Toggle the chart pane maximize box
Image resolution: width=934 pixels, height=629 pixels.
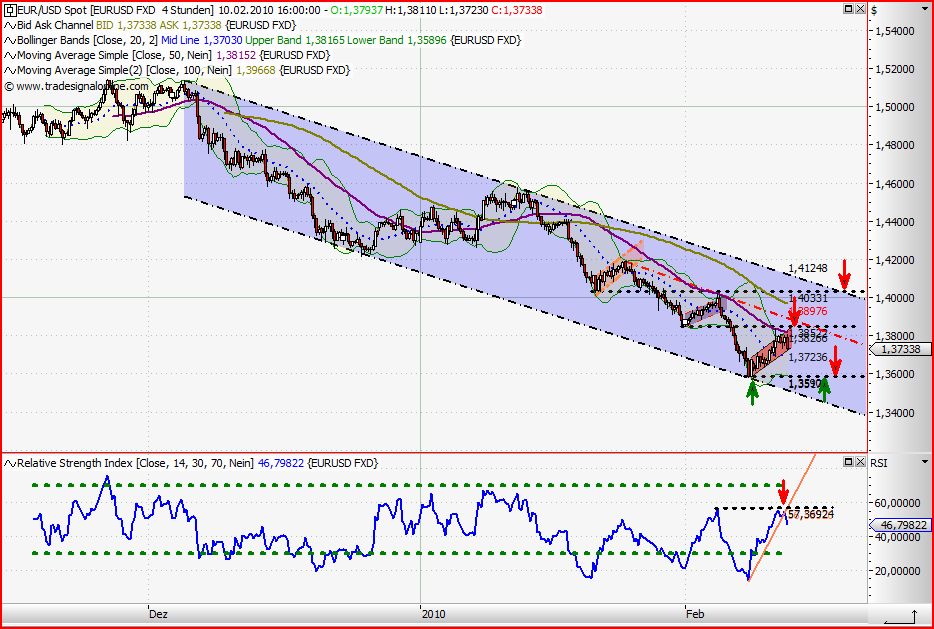(848, 8)
